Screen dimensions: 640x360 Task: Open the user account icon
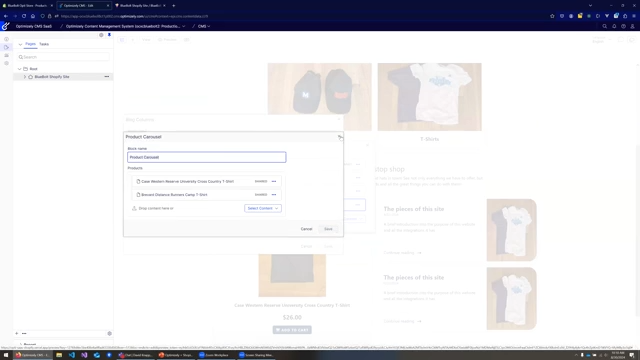[x=633, y=26]
